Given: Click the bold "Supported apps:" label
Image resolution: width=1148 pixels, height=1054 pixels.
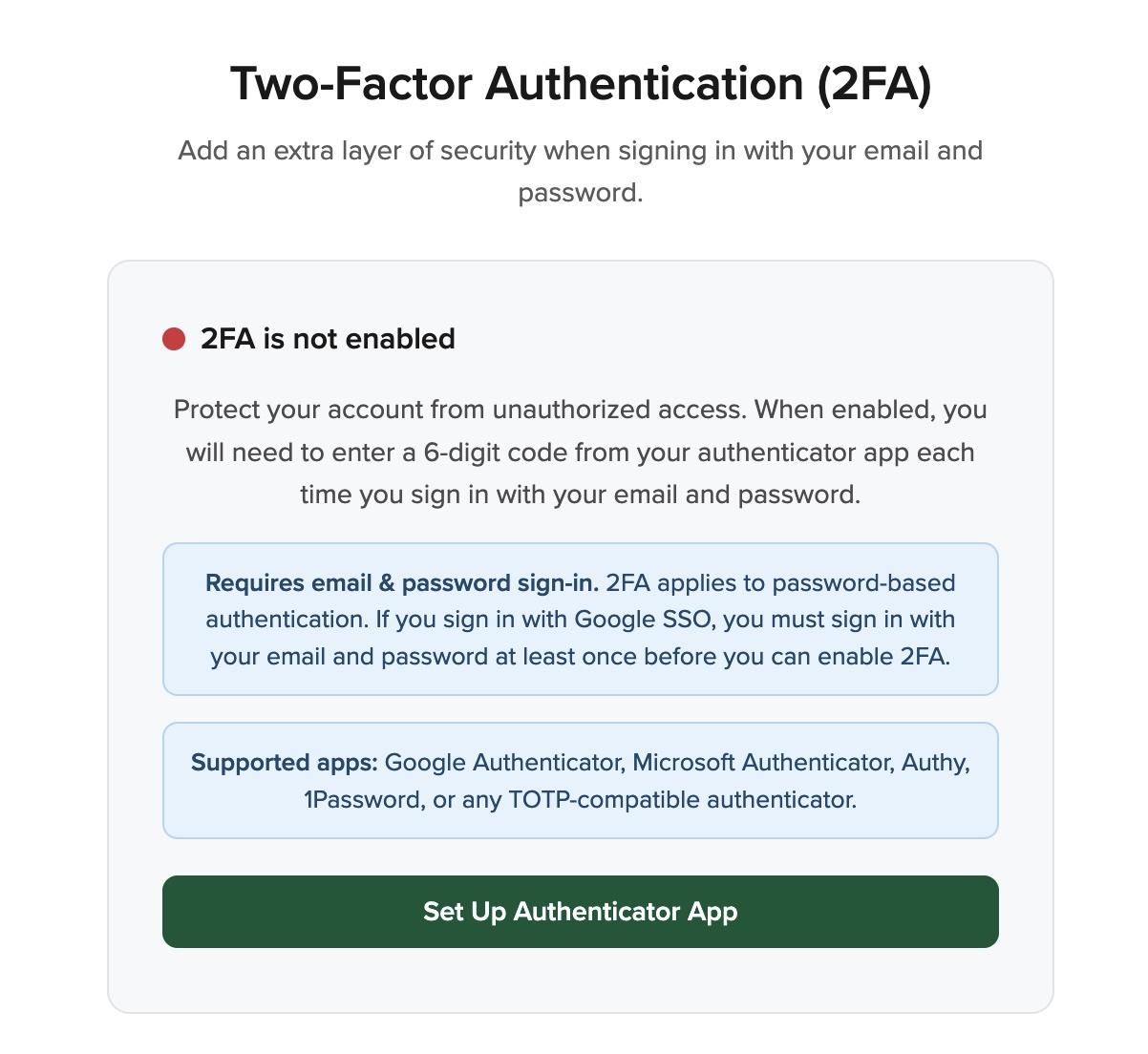Looking at the screenshot, I should tap(285, 763).
